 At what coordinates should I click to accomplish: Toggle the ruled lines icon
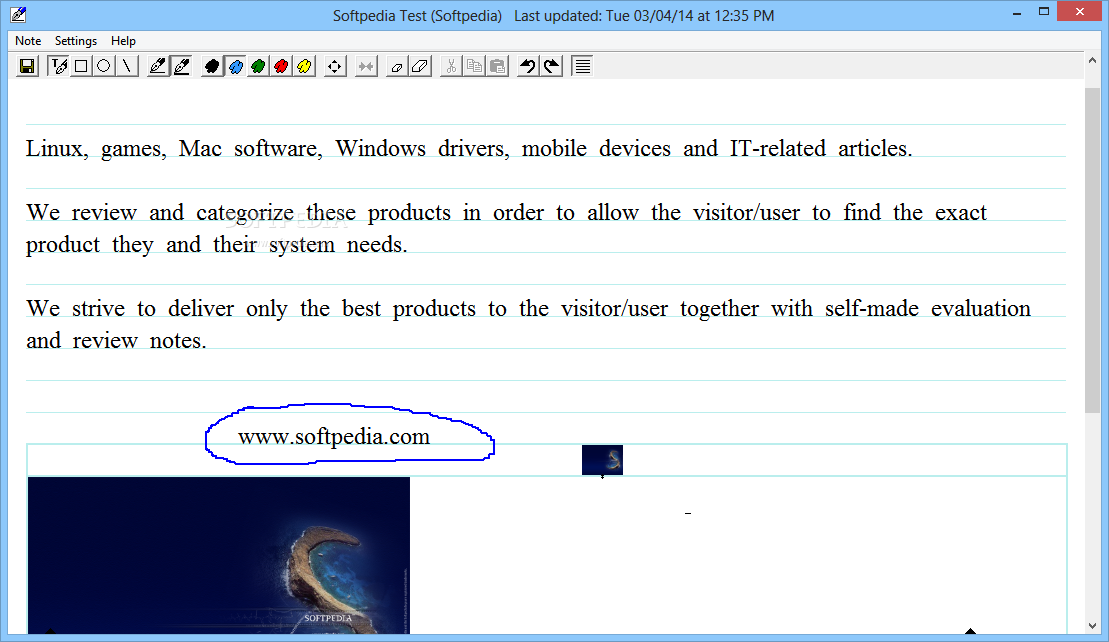[582, 66]
